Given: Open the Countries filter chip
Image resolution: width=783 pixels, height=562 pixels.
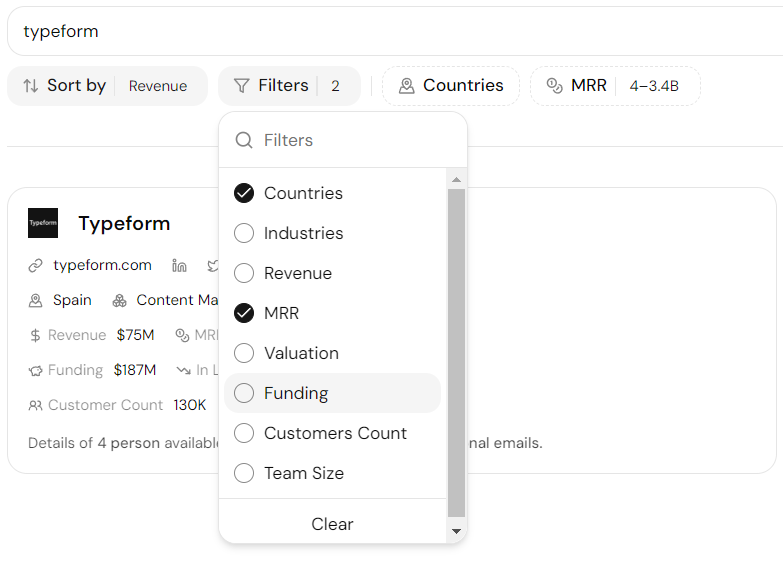Looking at the screenshot, I should click(451, 86).
